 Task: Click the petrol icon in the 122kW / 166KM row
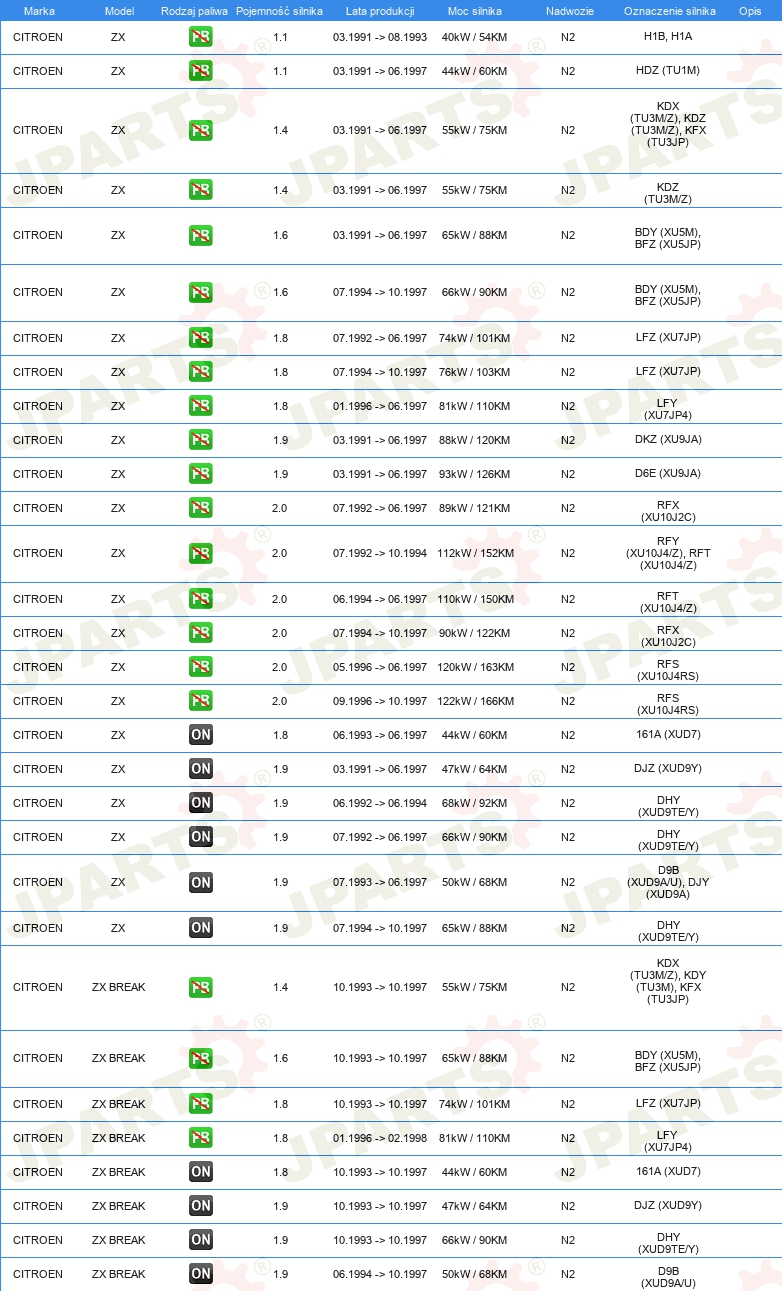pyautogui.click(x=201, y=701)
